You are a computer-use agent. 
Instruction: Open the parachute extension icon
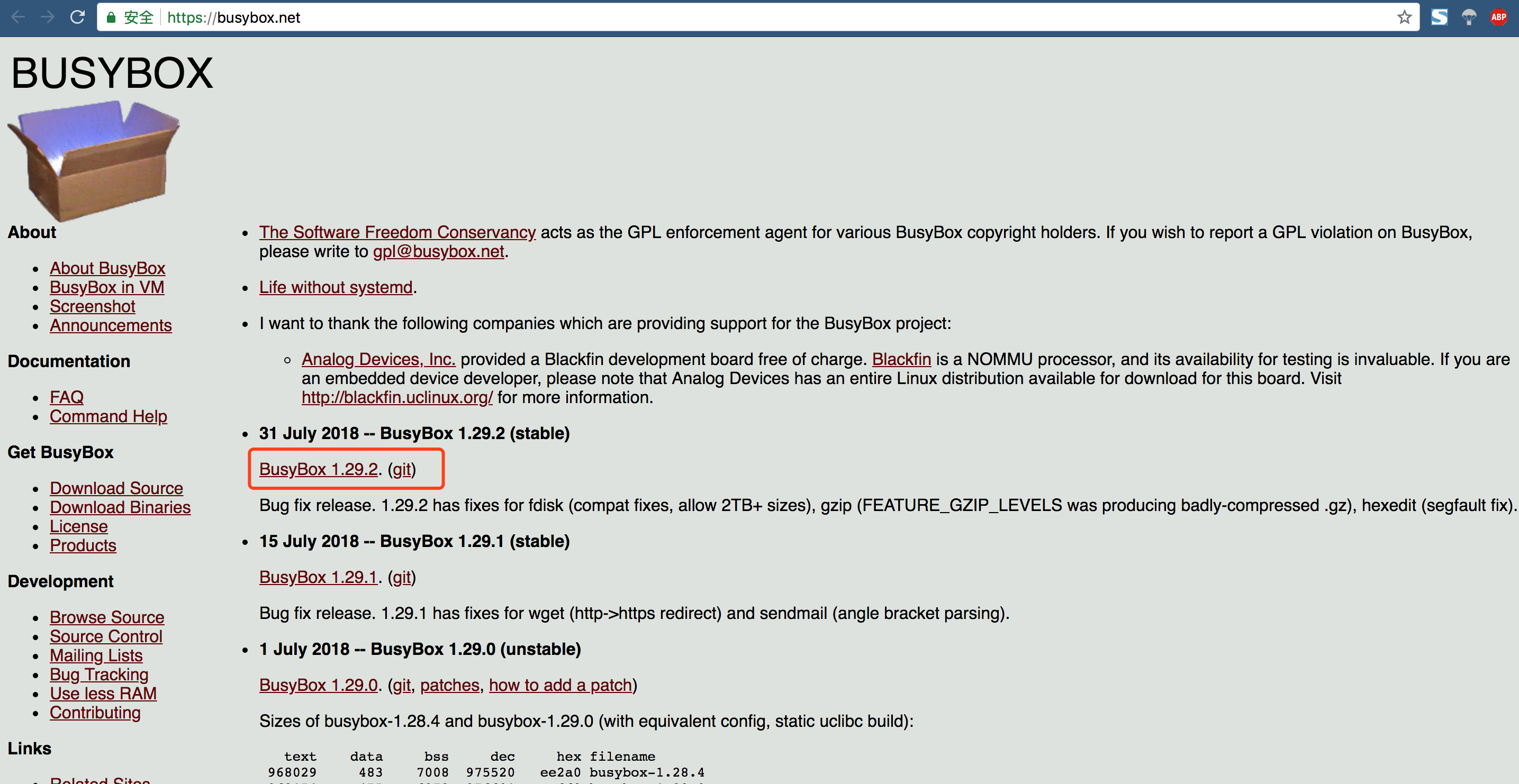coord(1469,17)
